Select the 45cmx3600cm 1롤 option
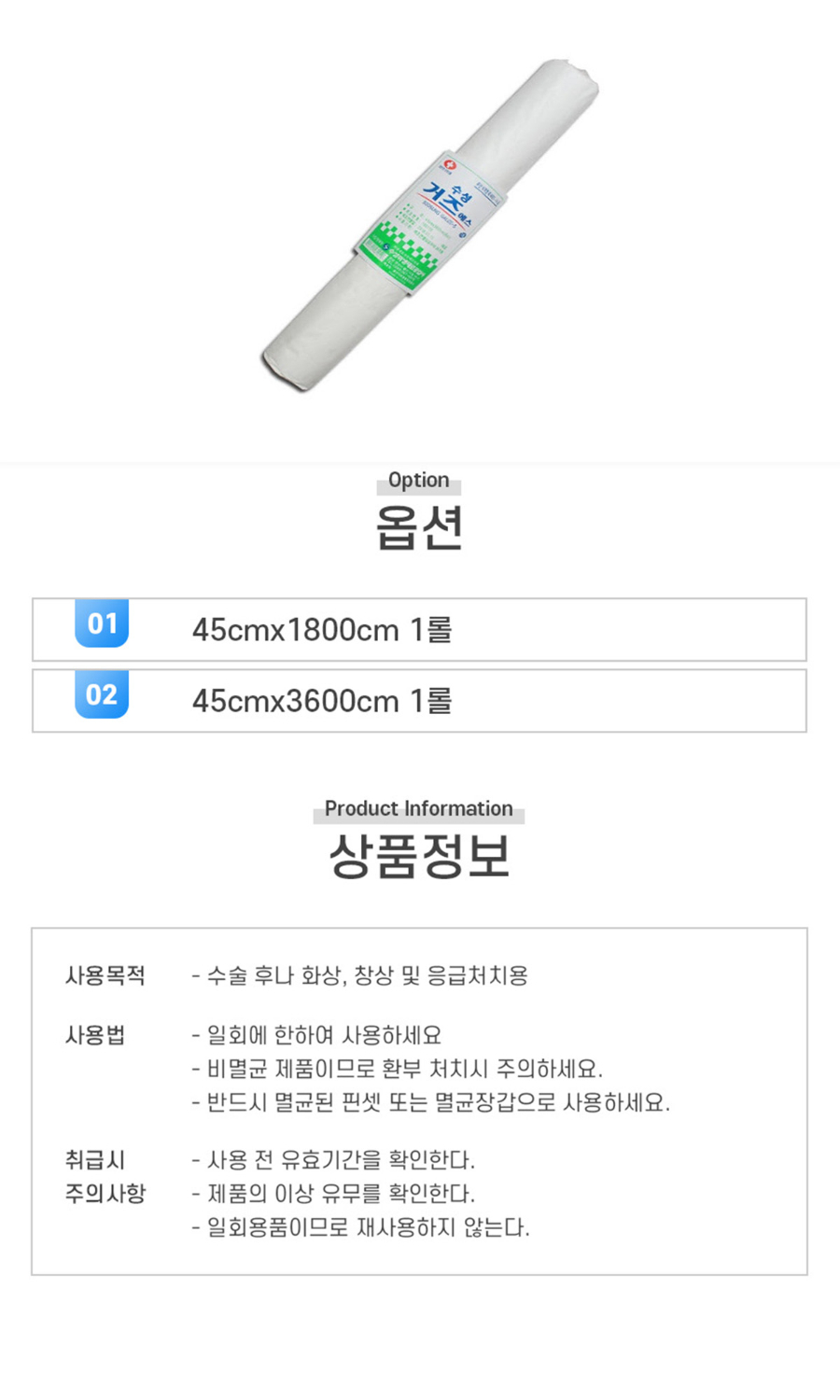This screenshot has height=1400, width=840. pos(322,701)
